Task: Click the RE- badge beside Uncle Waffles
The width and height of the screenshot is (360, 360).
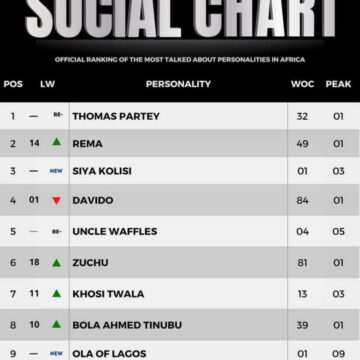Action: [57, 232]
